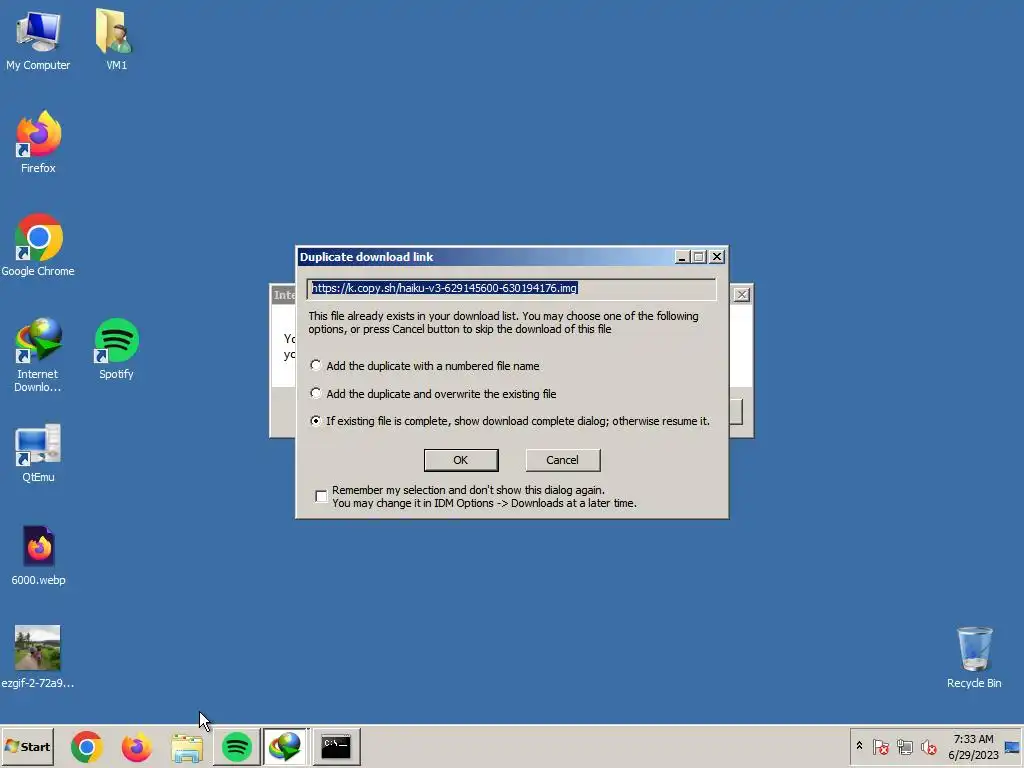Close the background Internet Download Manager dialog
Viewport: 1024px width, 768px height.
[742, 295]
